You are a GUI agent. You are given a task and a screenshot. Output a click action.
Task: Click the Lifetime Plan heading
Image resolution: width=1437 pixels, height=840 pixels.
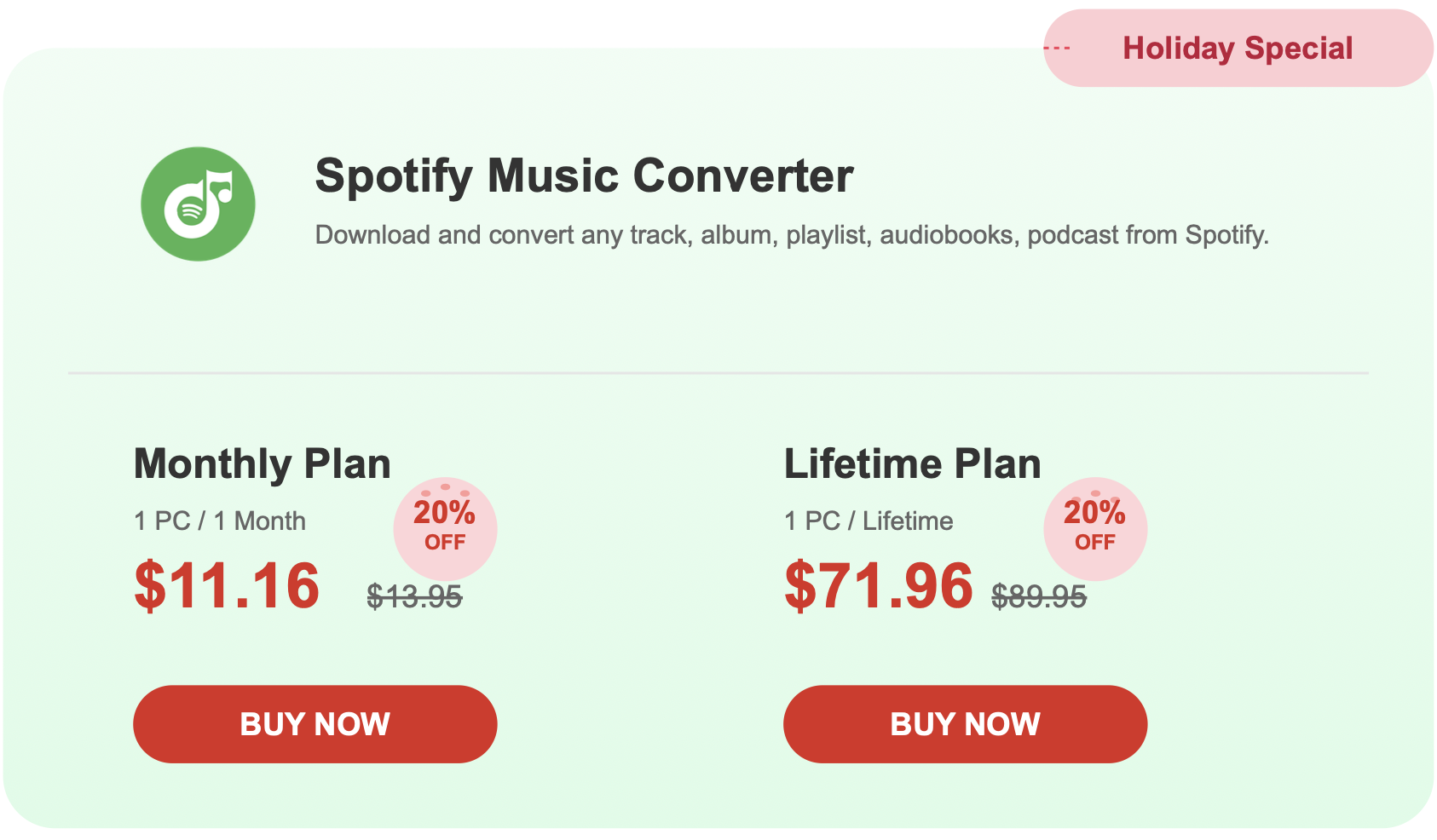coord(913,464)
